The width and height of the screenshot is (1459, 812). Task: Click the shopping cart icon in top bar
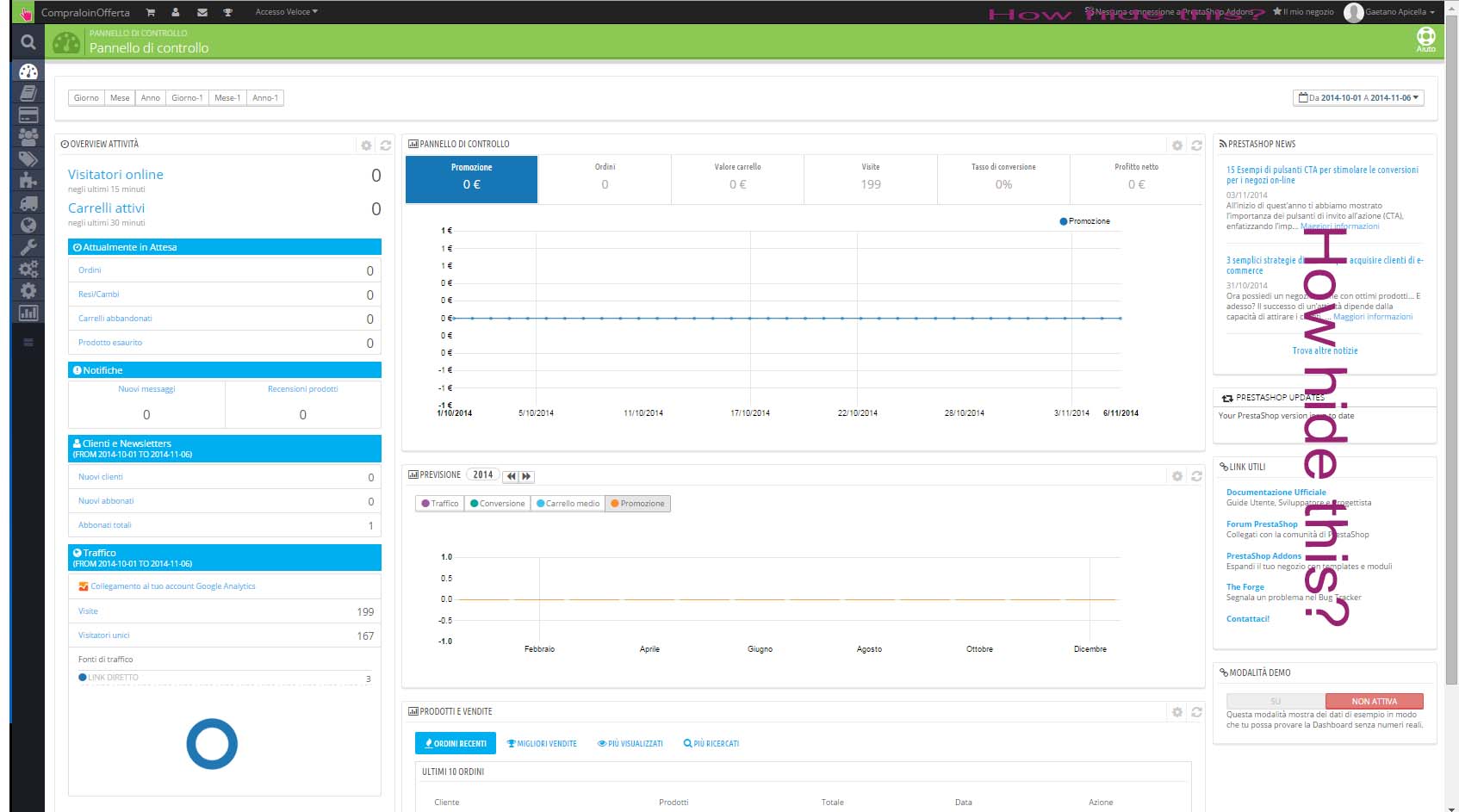click(x=151, y=12)
